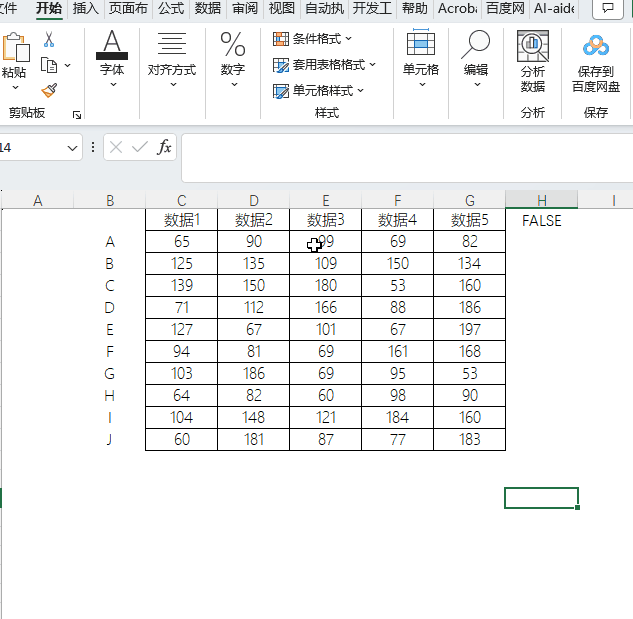This screenshot has width=633, height=619.
Task: Switch to the 插入 (Insert) tab
Action: pyautogui.click(x=86, y=8)
